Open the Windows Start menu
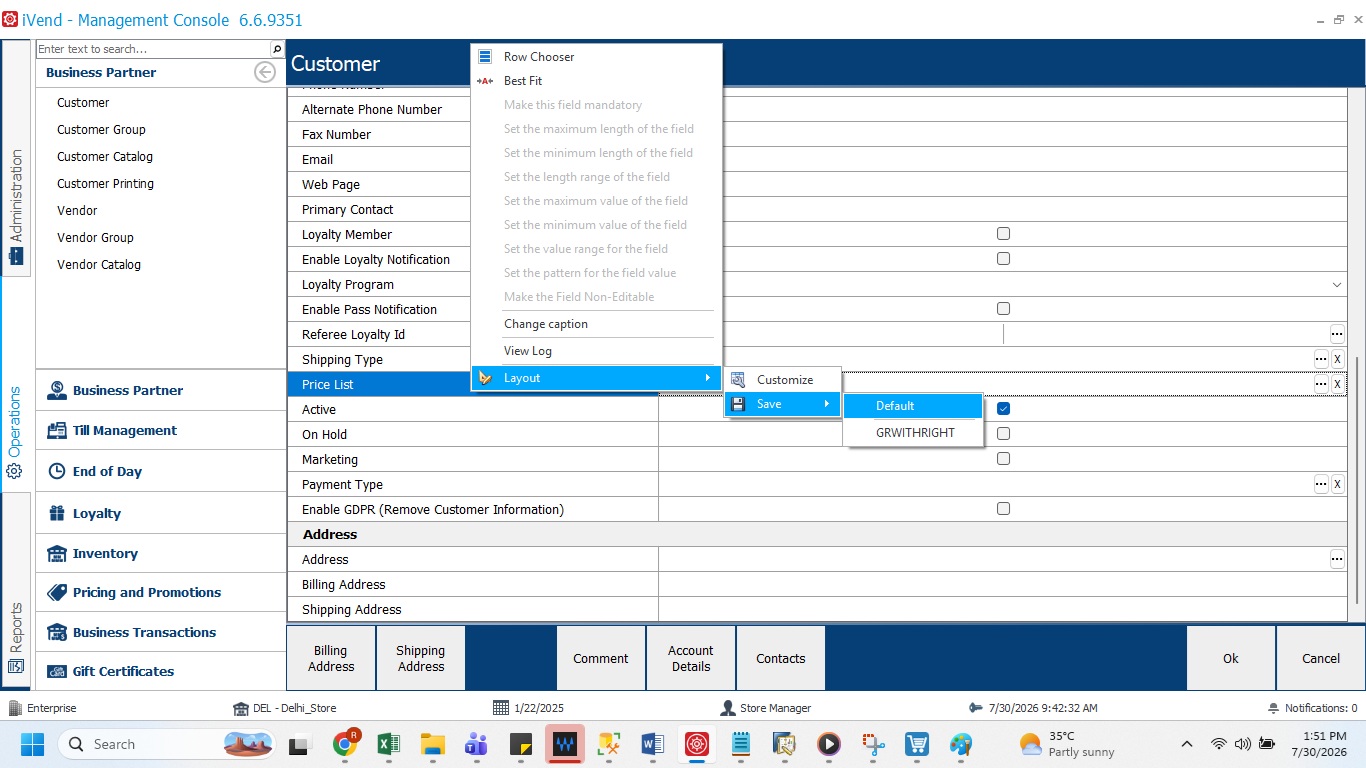The height and width of the screenshot is (768, 1366). (32, 744)
